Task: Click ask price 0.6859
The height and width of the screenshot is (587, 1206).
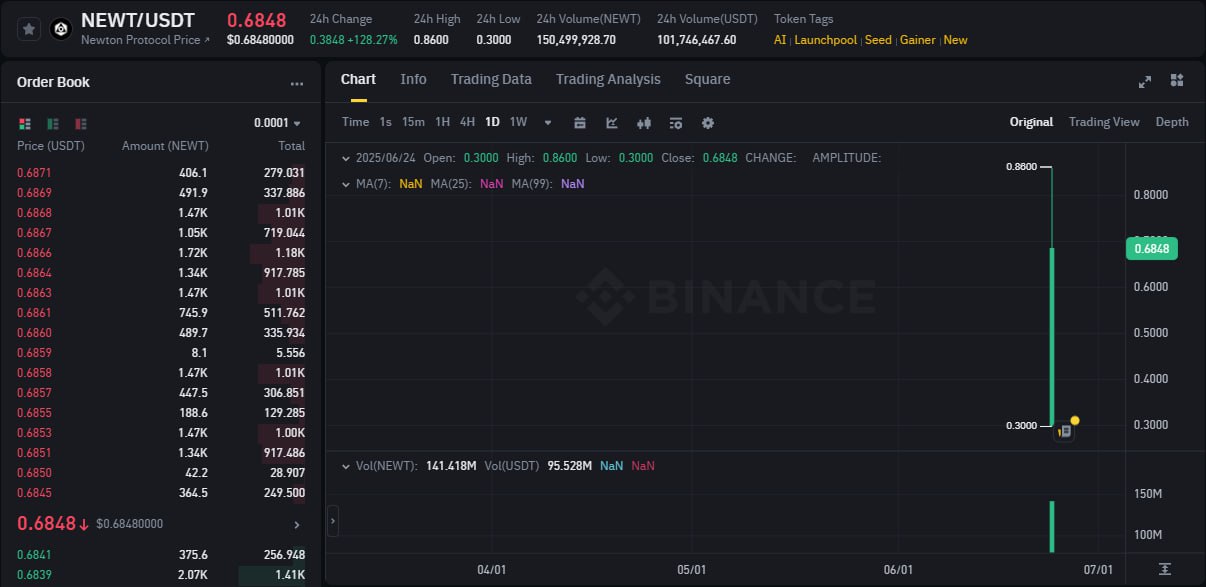Action: pyautogui.click(x=34, y=353)
